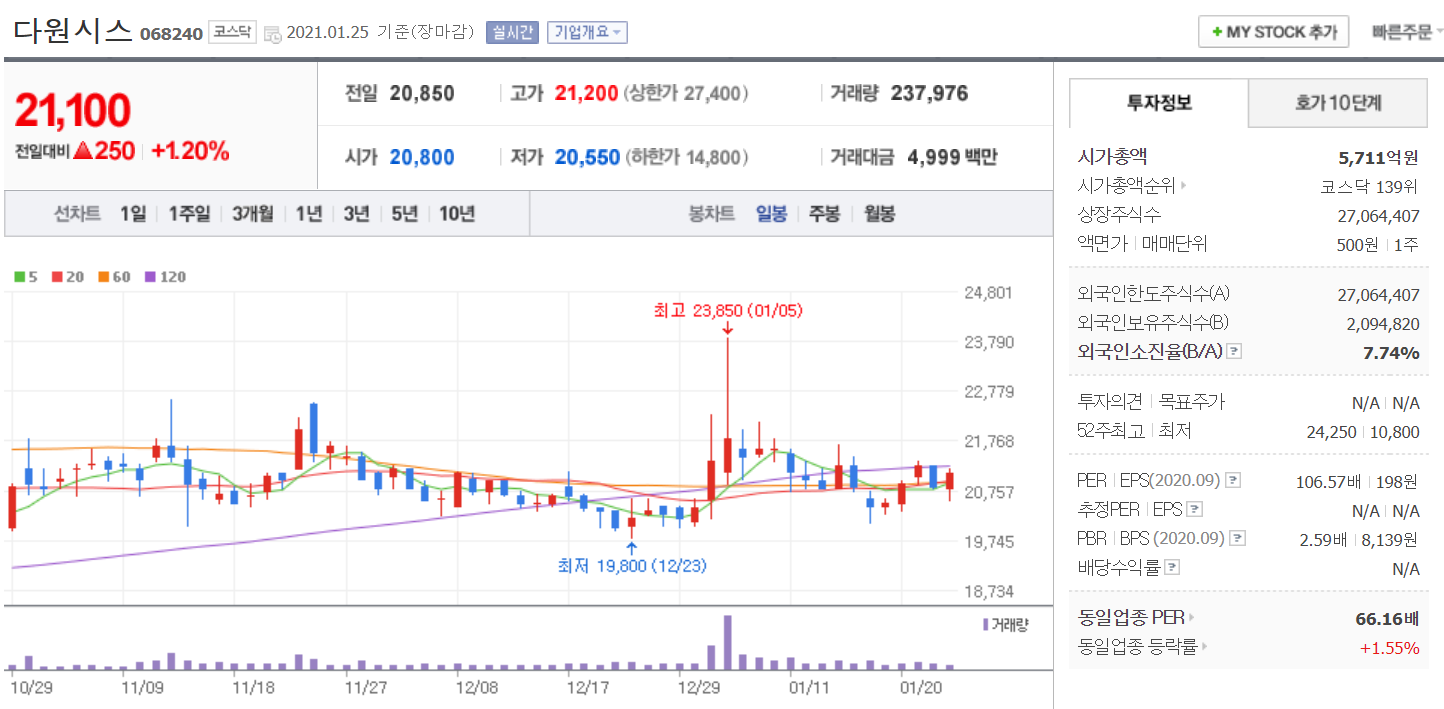The image size is (1444, 709).
Task: Click the calendar icon beside the date
Action: [273, 33]
